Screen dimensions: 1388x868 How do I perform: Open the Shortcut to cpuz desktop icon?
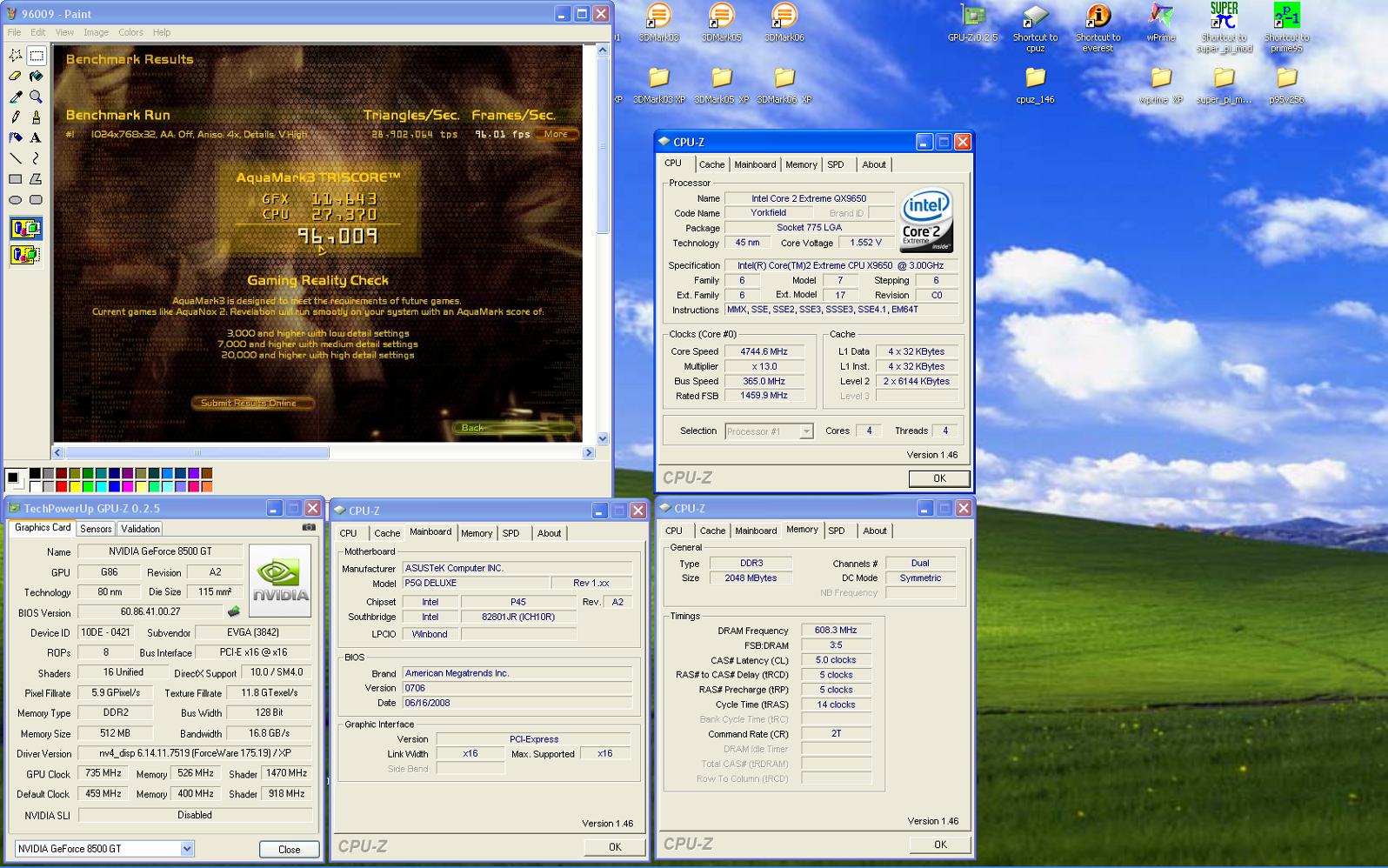pos(1035,28)
